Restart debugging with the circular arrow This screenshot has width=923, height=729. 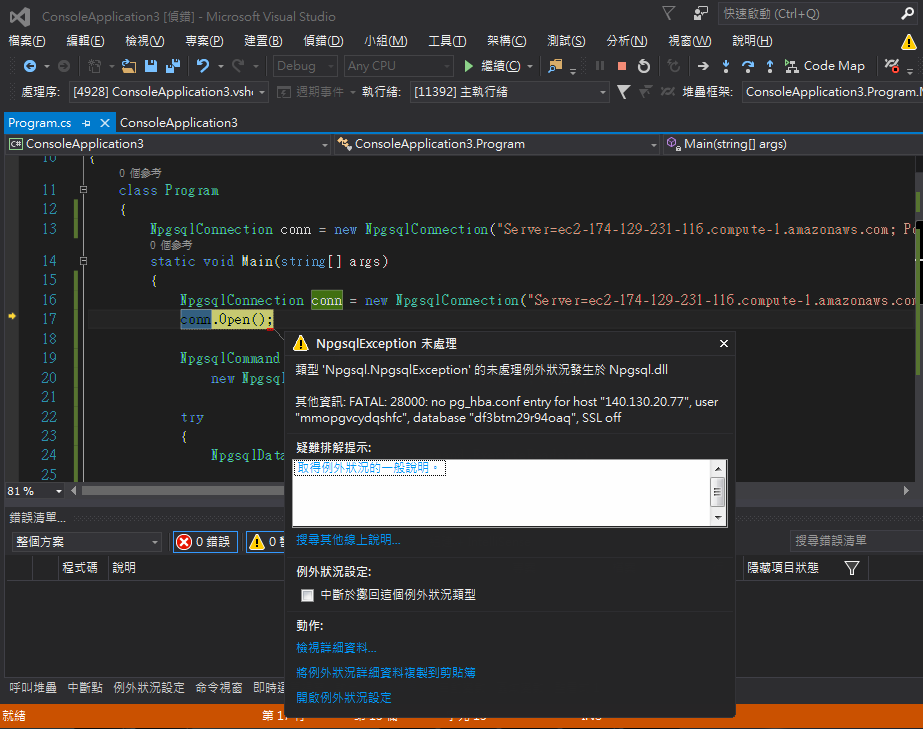[644, 66]
